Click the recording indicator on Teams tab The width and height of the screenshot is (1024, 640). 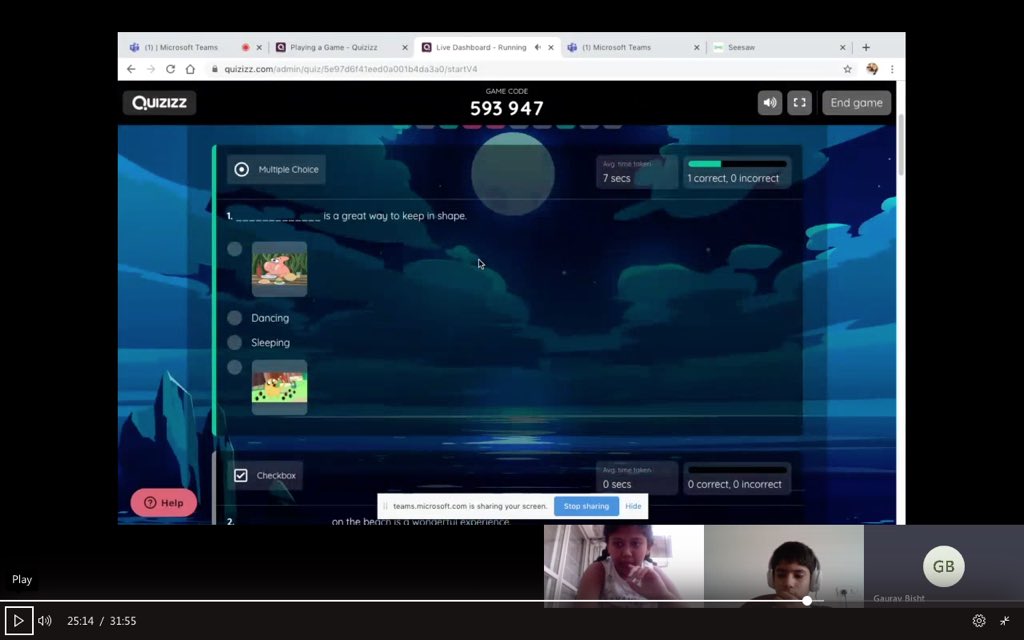246,47
